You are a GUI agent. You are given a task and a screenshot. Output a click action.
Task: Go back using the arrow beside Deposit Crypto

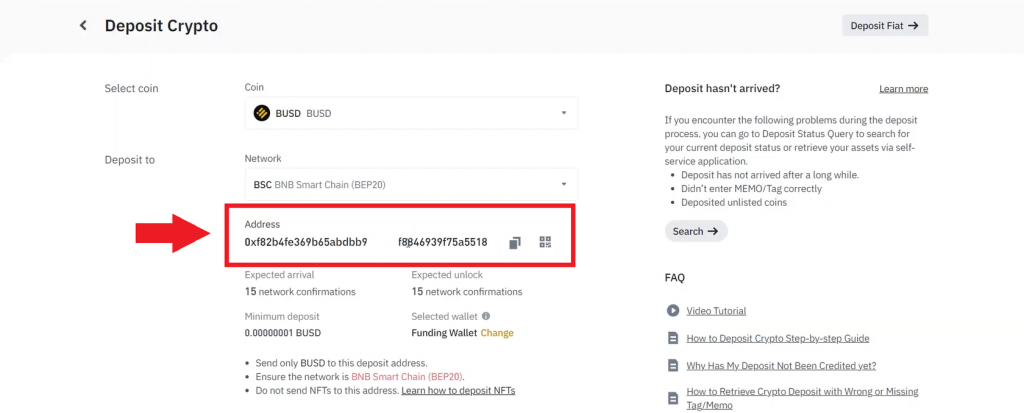point(83,25)
